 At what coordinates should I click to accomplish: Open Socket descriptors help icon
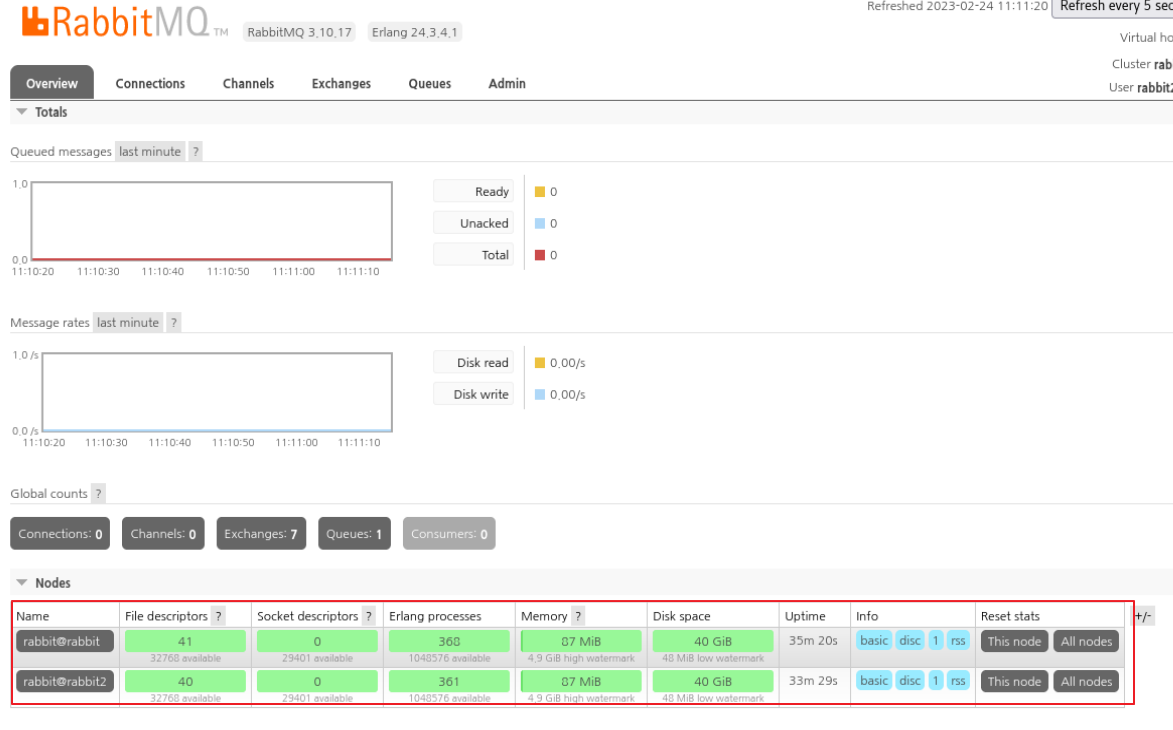(x=369, y=616)
